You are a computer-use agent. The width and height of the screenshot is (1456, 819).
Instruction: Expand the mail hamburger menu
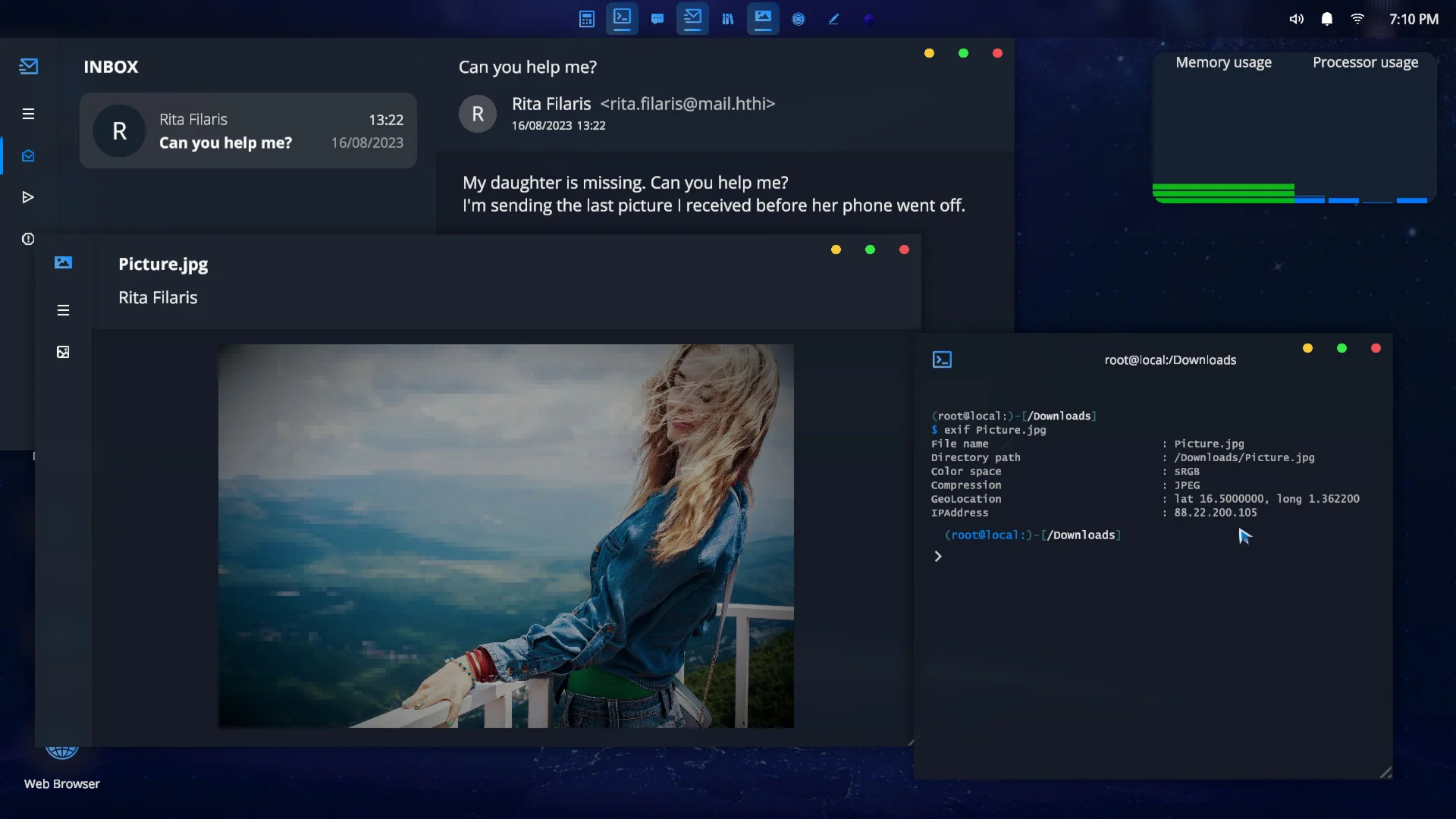pos(28,114)
